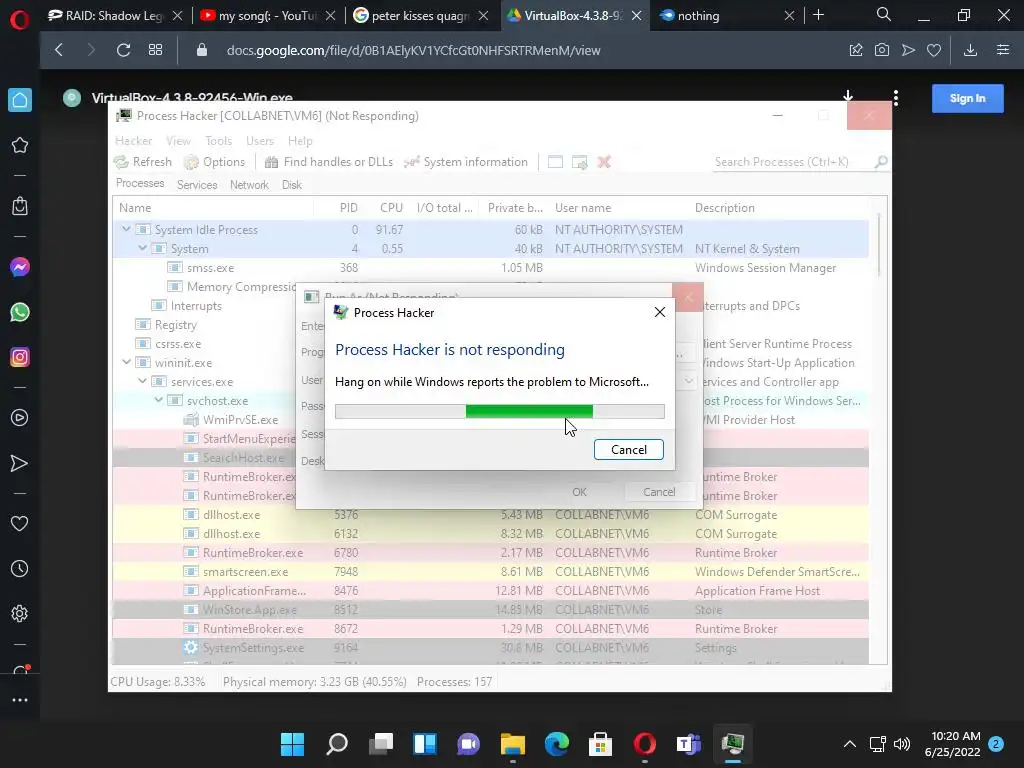Screen dimensions: 1024x768
Task: Open the shopping bag sidebar icon
Action: click(x=20, y=206)
